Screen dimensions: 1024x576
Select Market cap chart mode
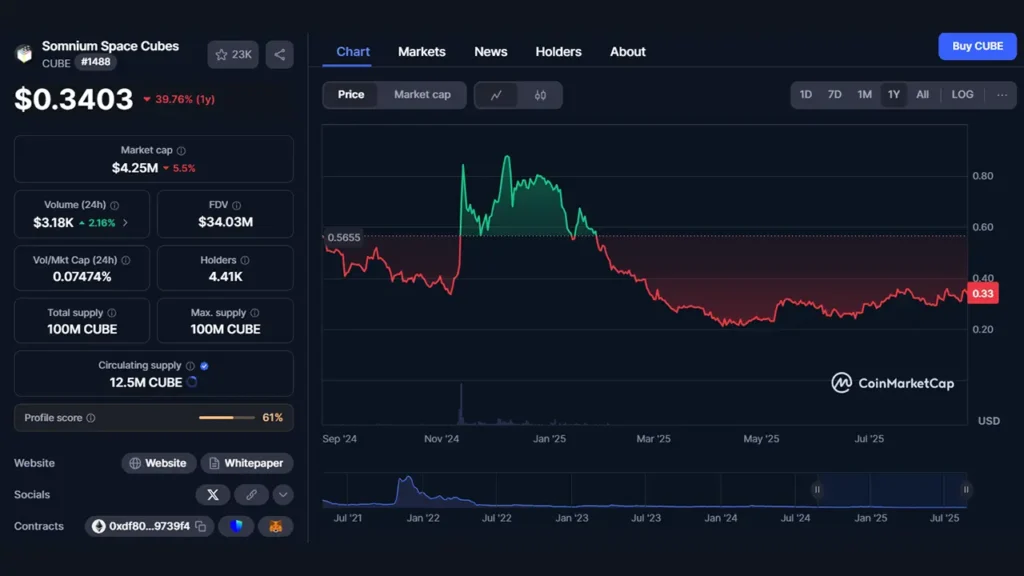tap(422, 95)
